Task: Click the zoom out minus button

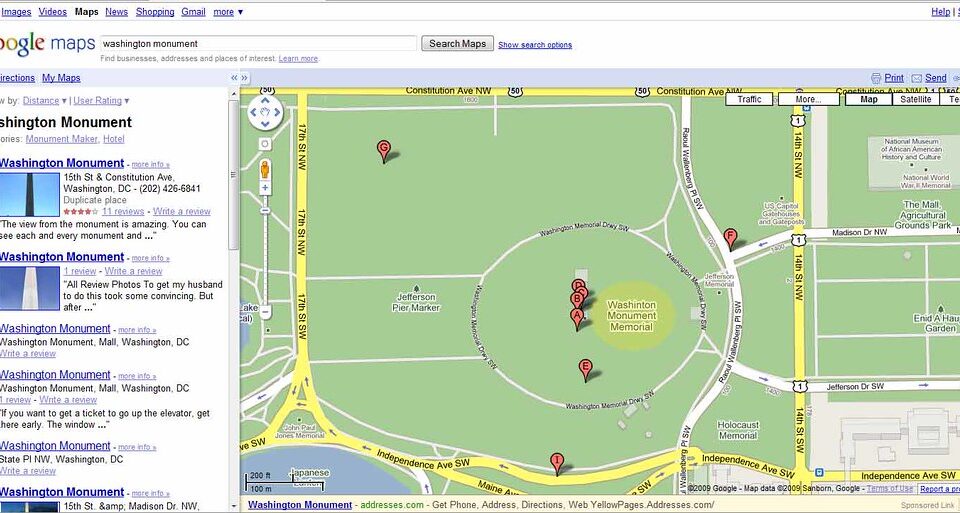Action: click(x=265, y=312)
